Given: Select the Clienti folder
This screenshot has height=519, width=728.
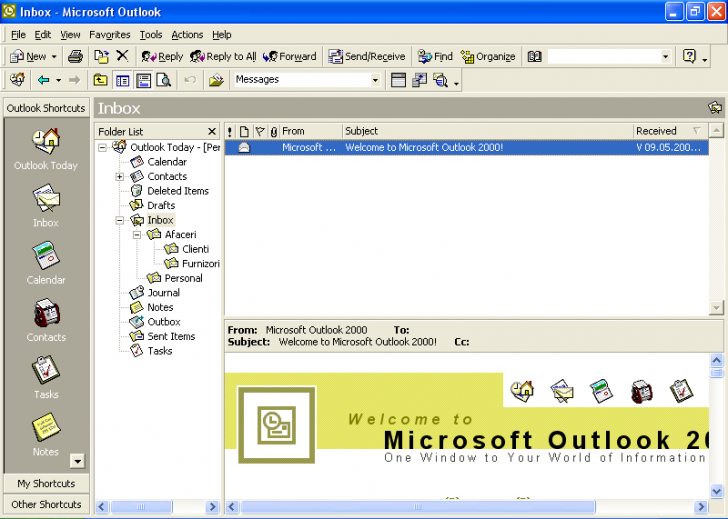Looking at the screenshot, I should coord(195,249).
